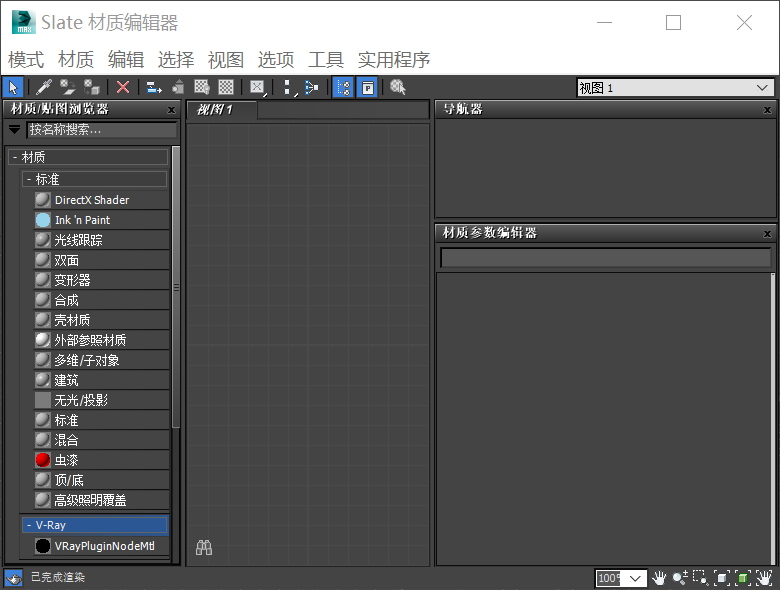Open the 工具 menu
Image resolution: width=780 pixels, height=590 pixels.
pyautogui.click(x=326, y=60)
